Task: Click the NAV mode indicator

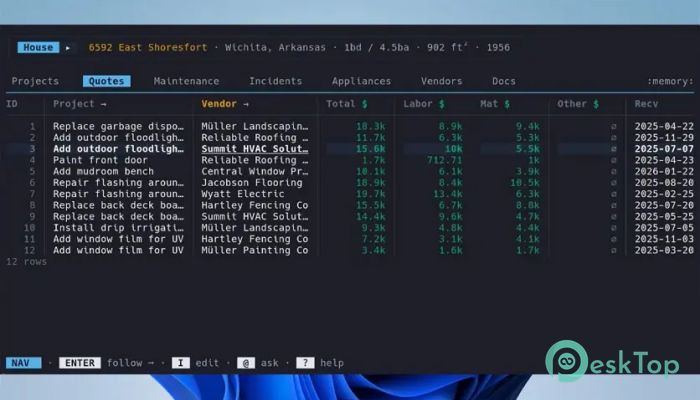Action: (x=24, y=363)
